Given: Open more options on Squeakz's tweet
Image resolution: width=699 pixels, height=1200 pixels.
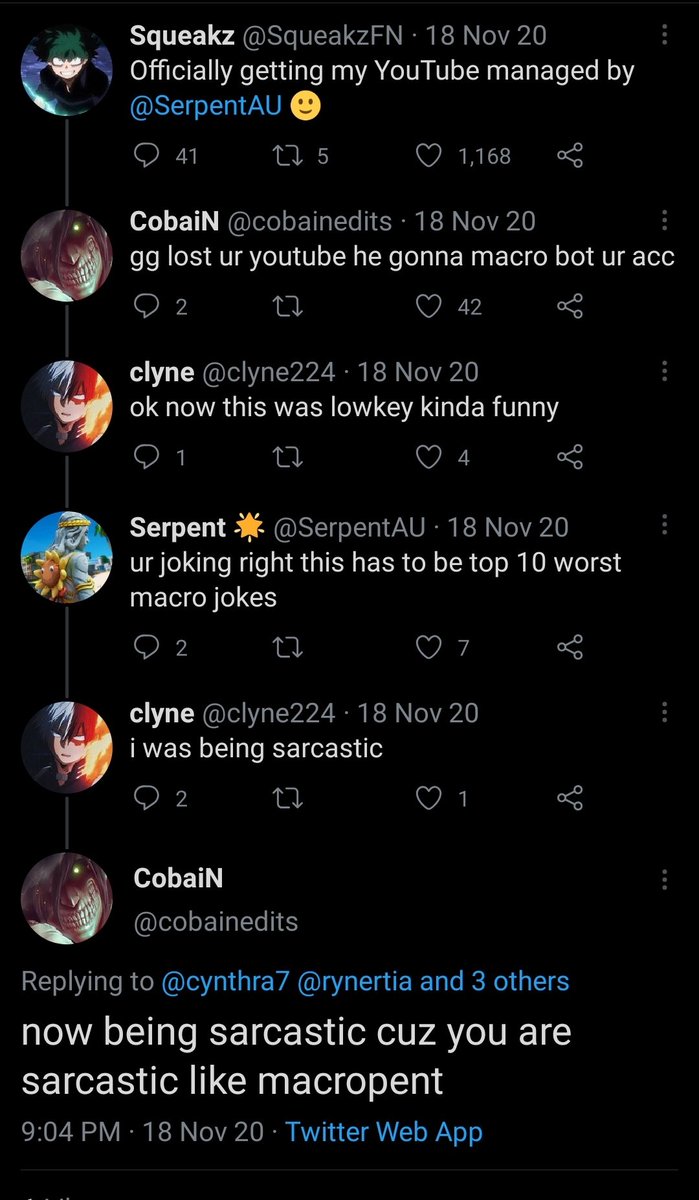Looking at the screenshot, I should [x=665, y=37].
